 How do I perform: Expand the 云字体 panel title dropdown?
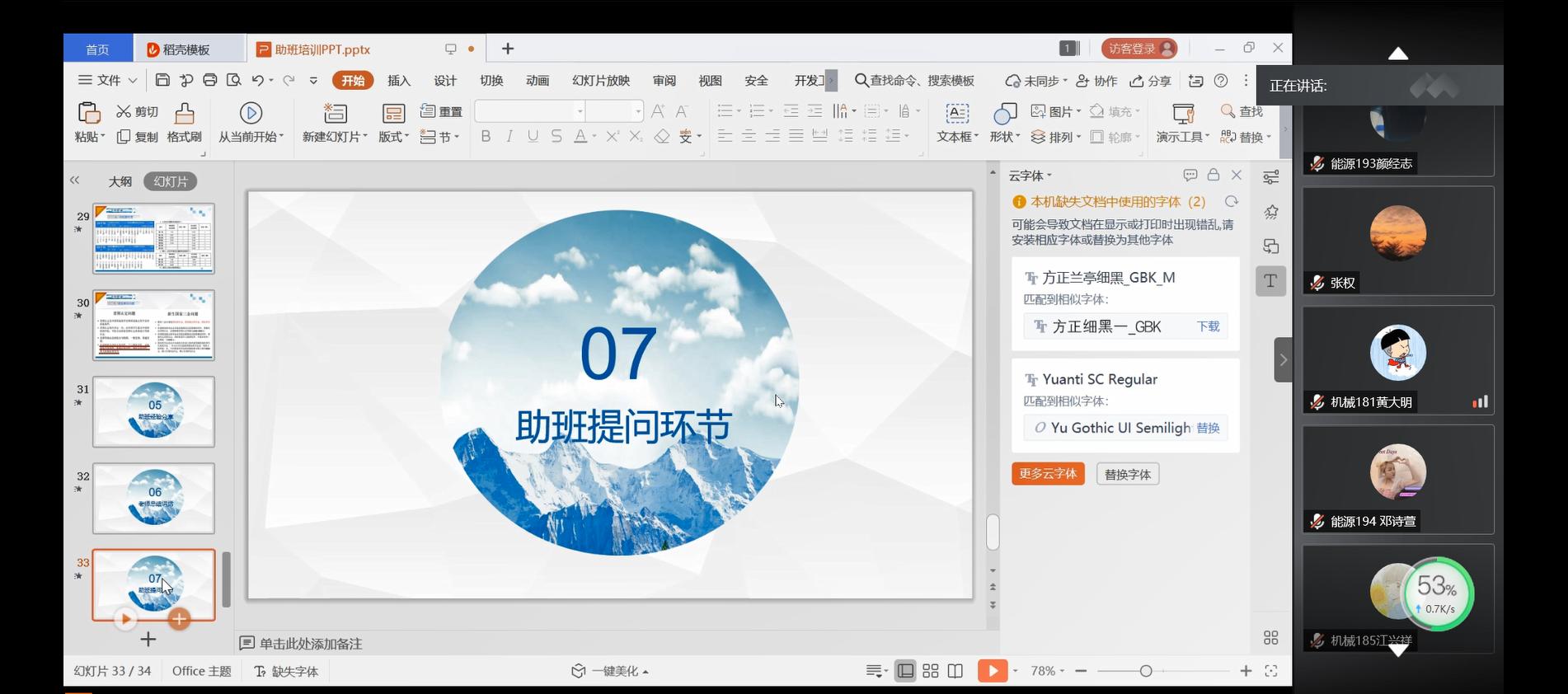click(x=1030, y=176)
